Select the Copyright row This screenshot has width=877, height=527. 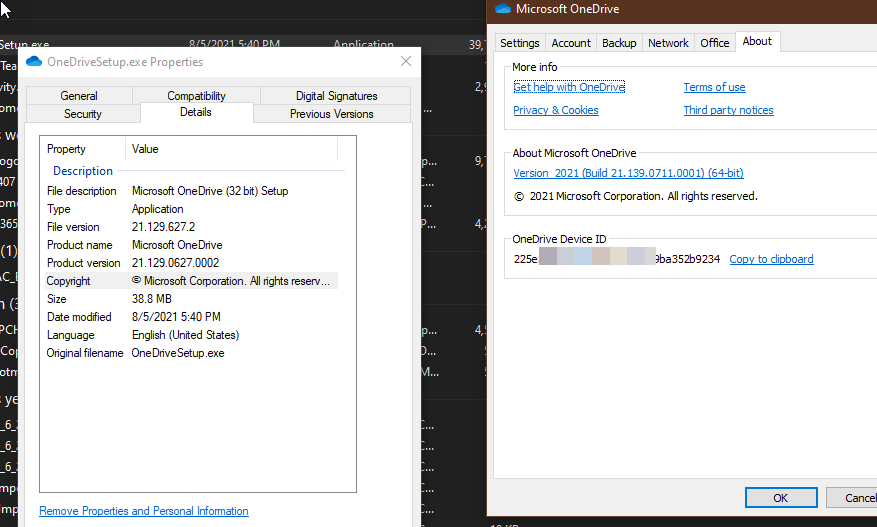191,281
